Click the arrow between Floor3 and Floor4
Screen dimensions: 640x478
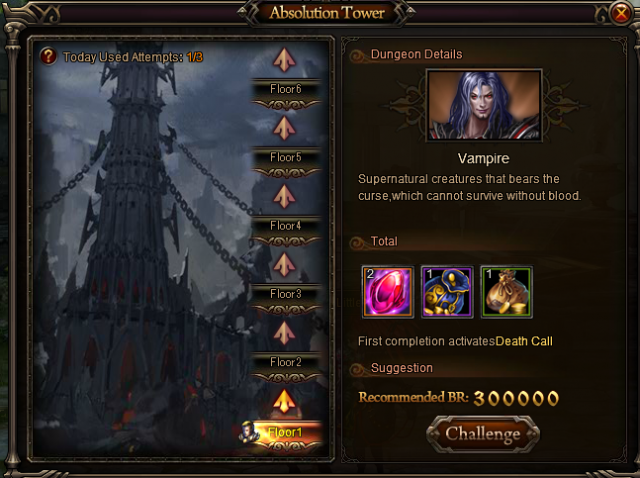point(284,265)
